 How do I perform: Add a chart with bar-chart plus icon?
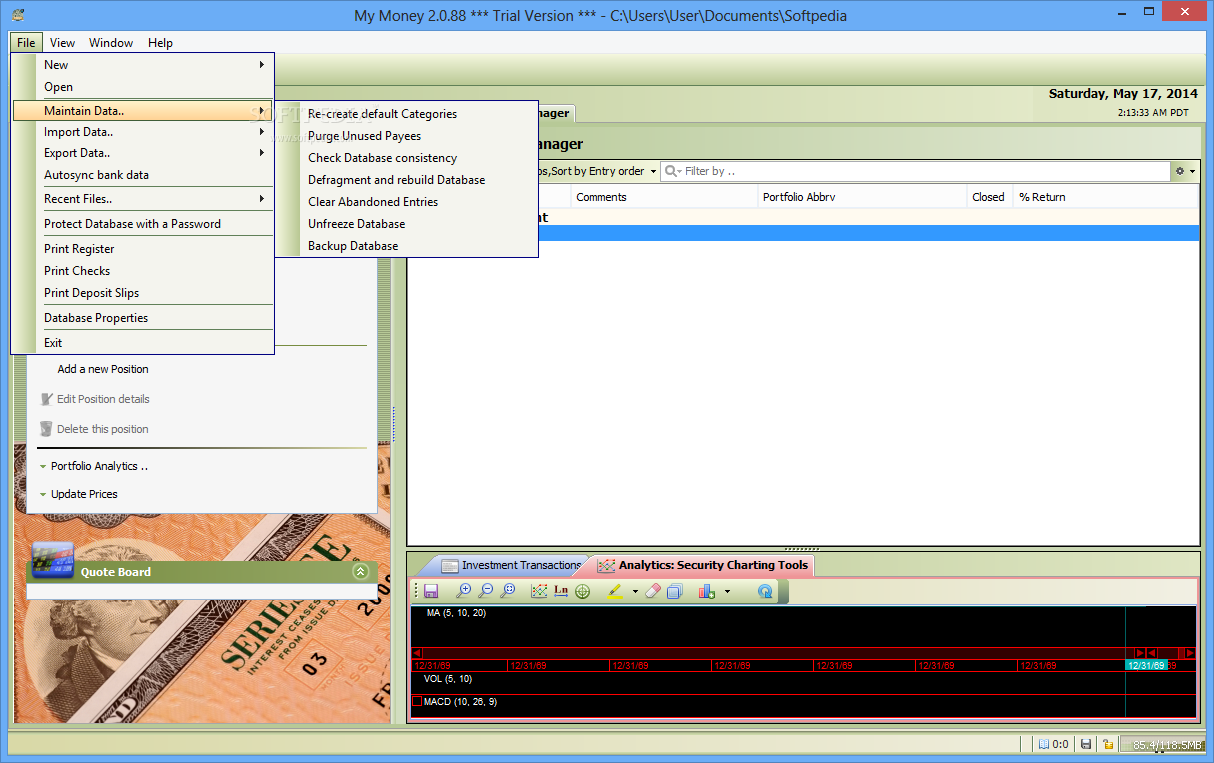pyautogui.click(x=707, y=591)
